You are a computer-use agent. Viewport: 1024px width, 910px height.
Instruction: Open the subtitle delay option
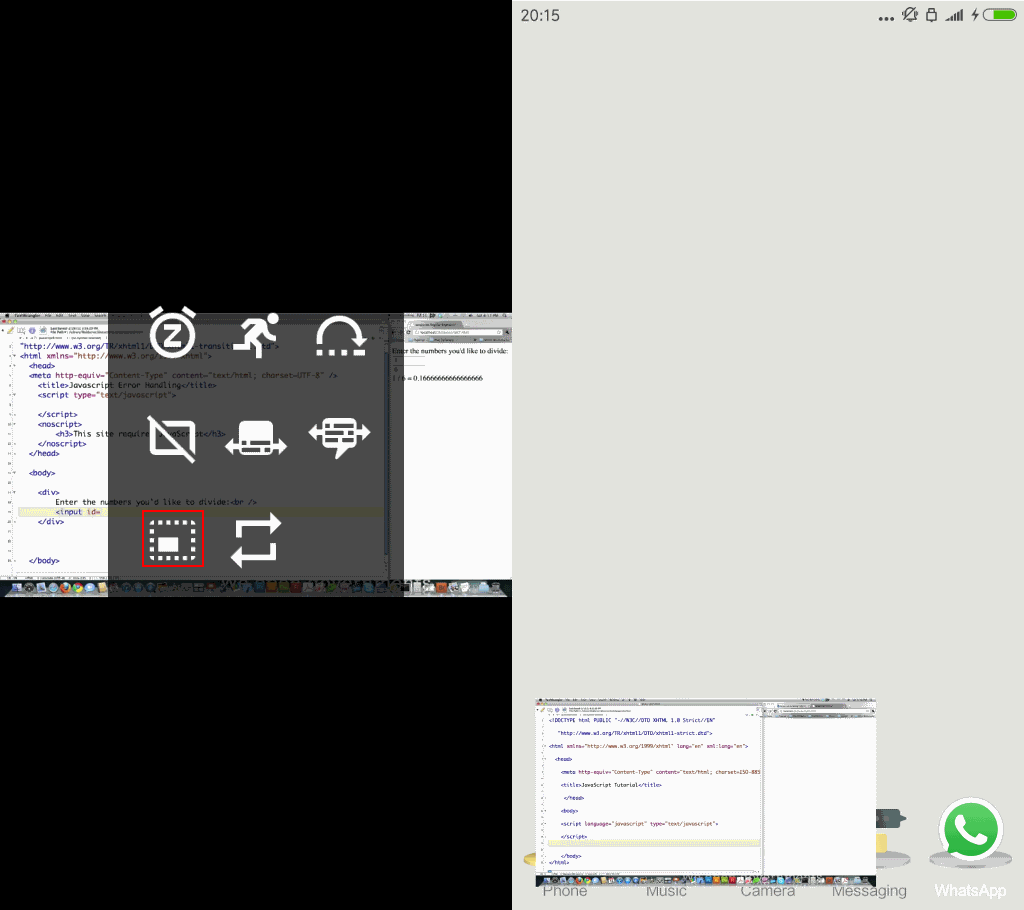(256, 438)
